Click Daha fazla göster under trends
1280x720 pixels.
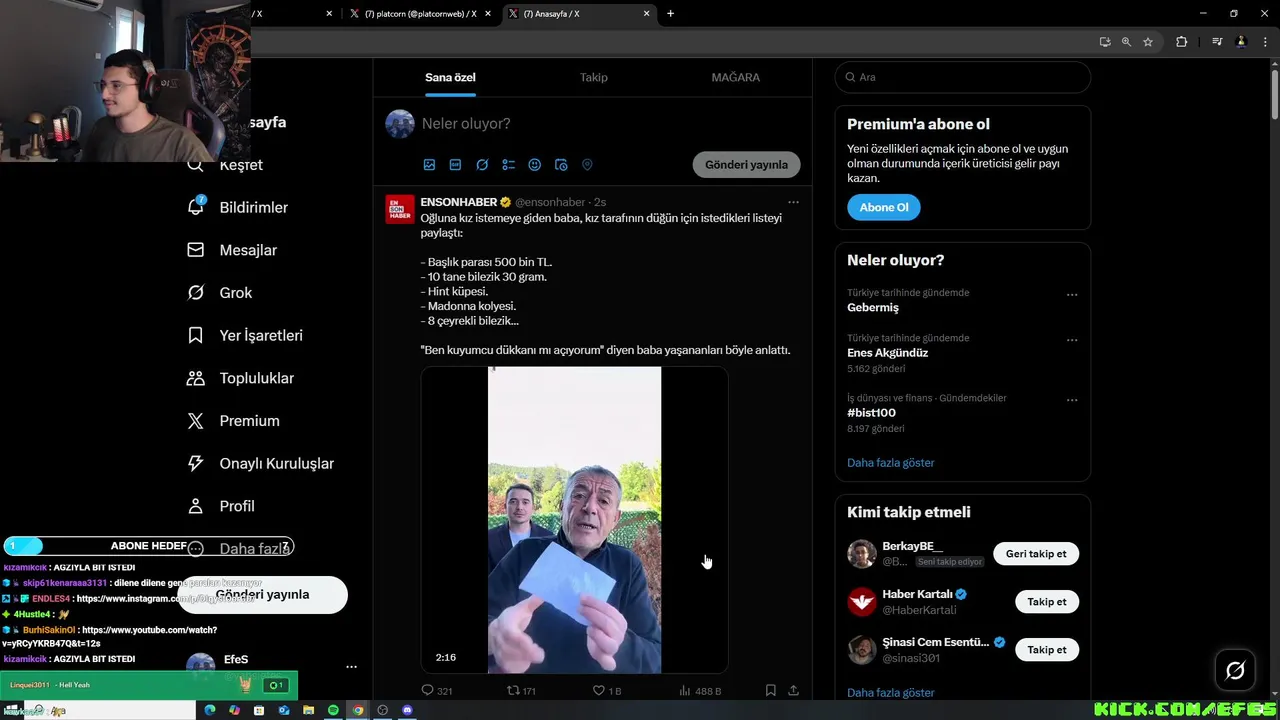891,463
